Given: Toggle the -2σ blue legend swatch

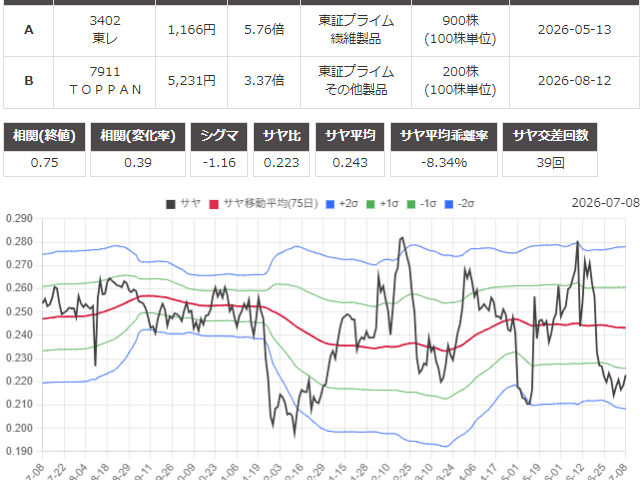Looking at the screenshot, I should click(x=449, y=204).
